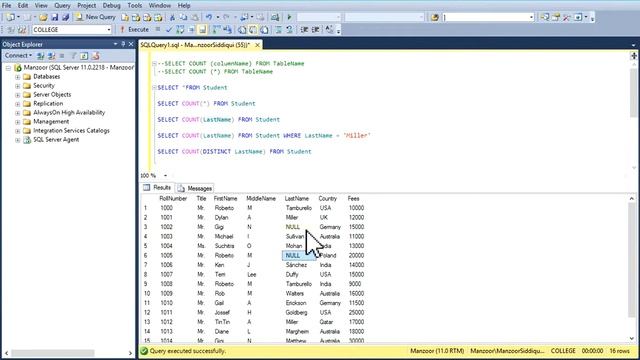Open the Edit menu
This screenshot has height=360, width=640.
click(x=23, y=5)
